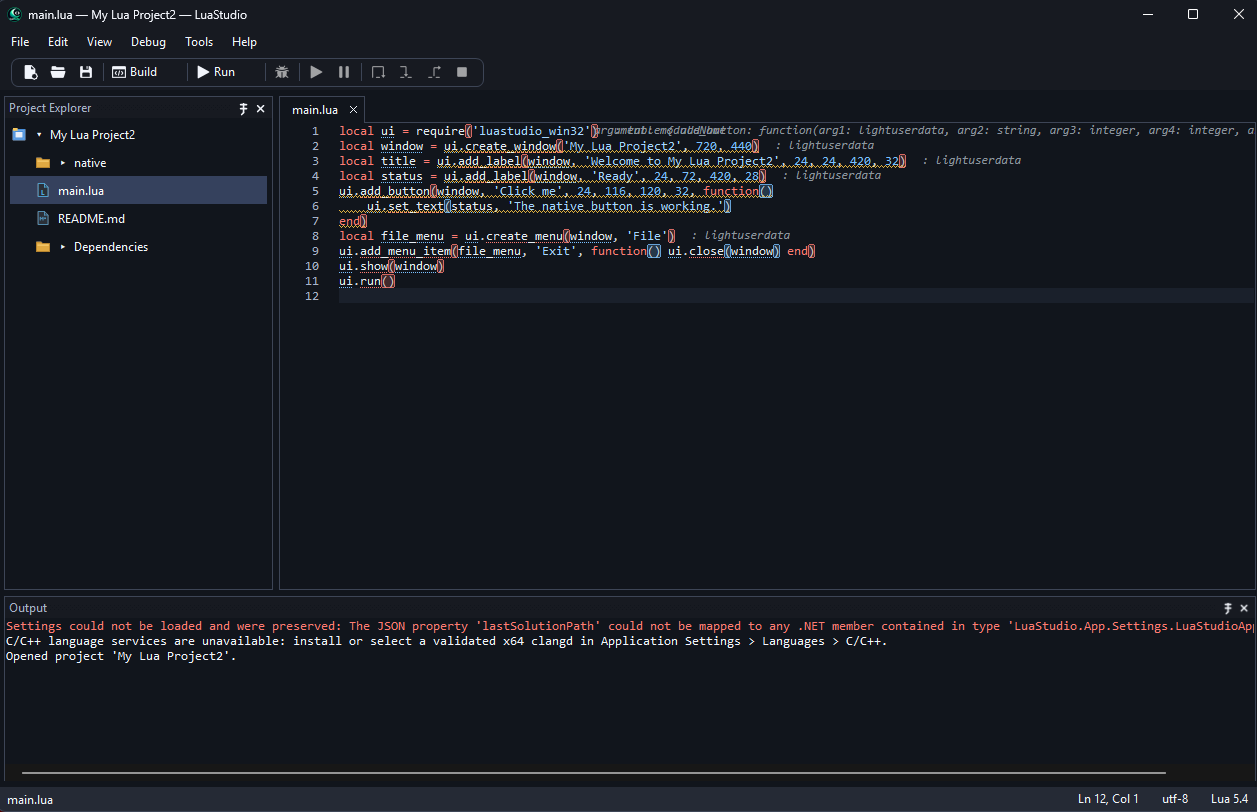Click the 'ui.show(window)' code line
This screenshot has height=812, width=1257.
(391, 266)
